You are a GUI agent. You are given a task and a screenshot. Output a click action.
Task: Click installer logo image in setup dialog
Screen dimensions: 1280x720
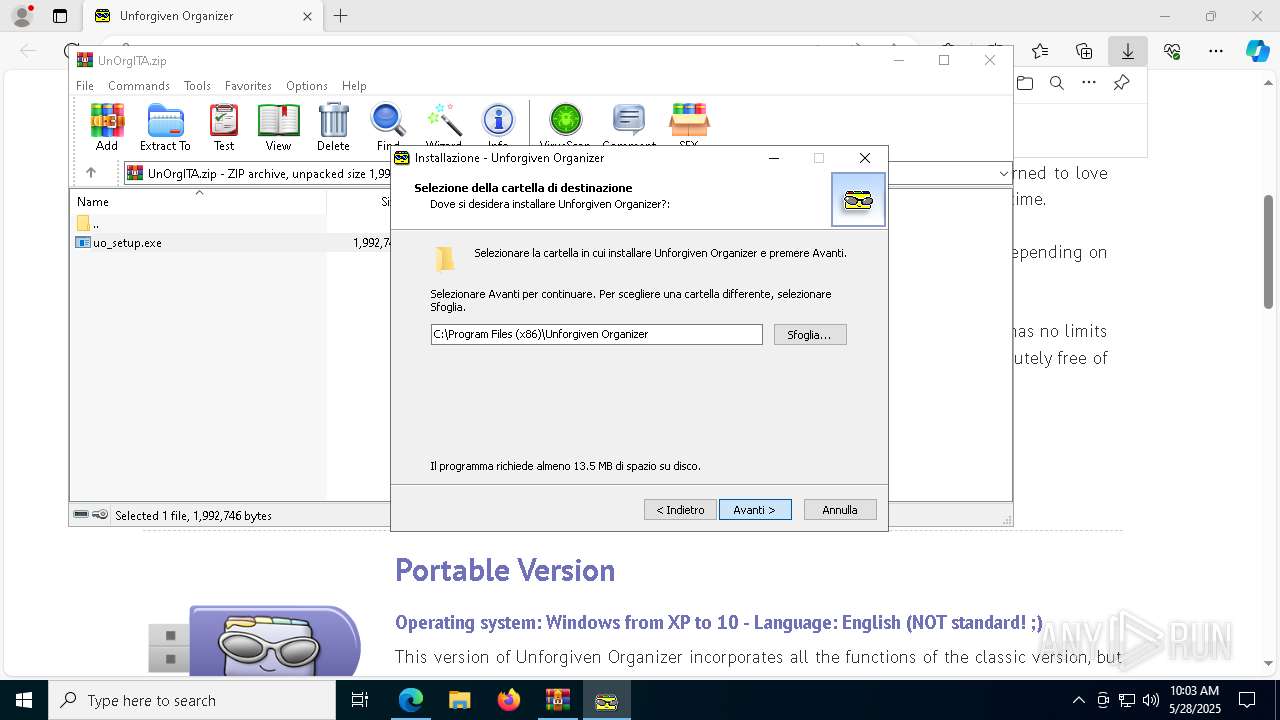[858, 200]
